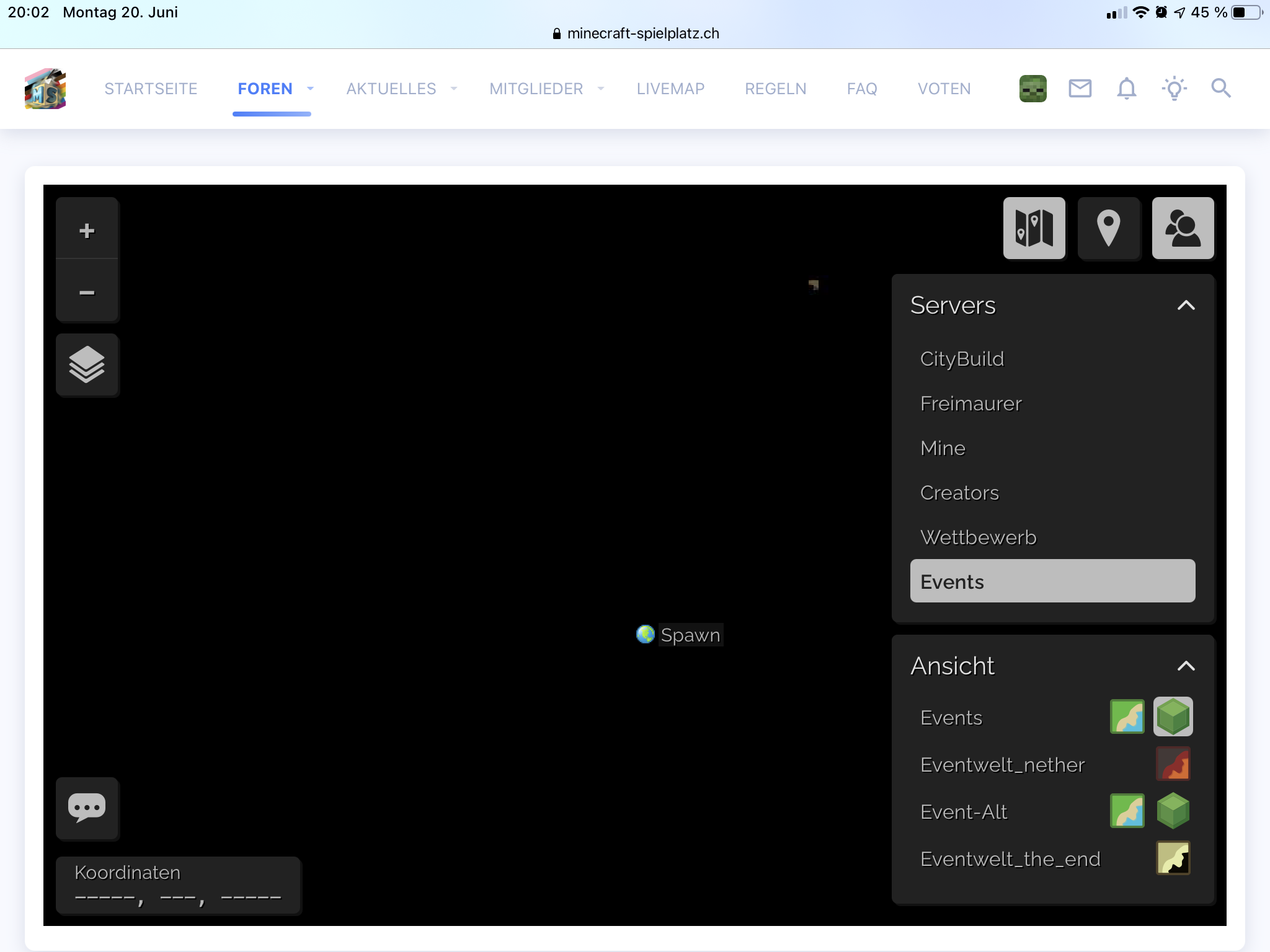Choose Eventwelt_nether red map view
This screenshot has width=1270, height=952.
click(1173, 764)
